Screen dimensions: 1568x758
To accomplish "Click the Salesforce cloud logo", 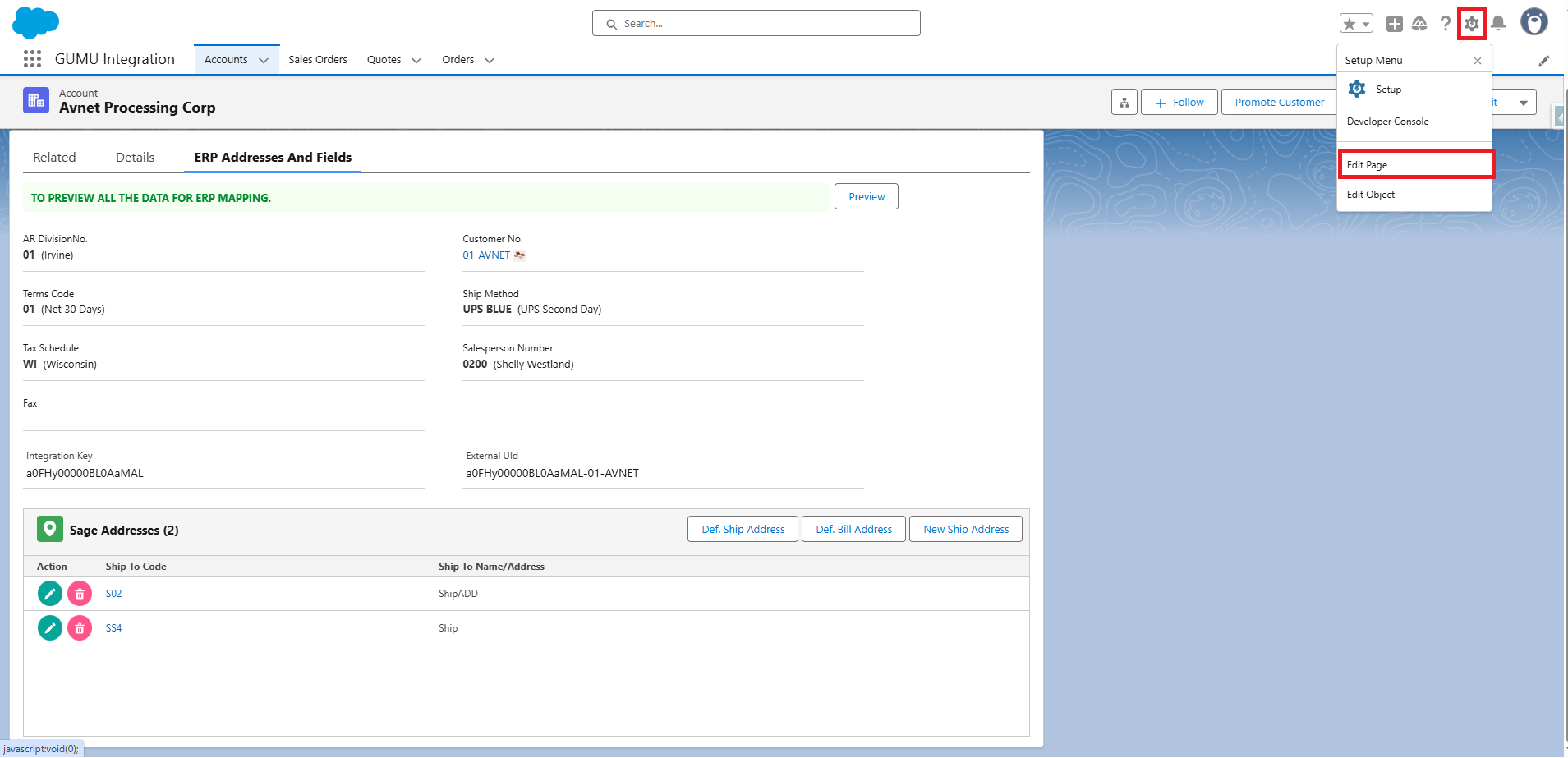I will click(x=36, y=22).
